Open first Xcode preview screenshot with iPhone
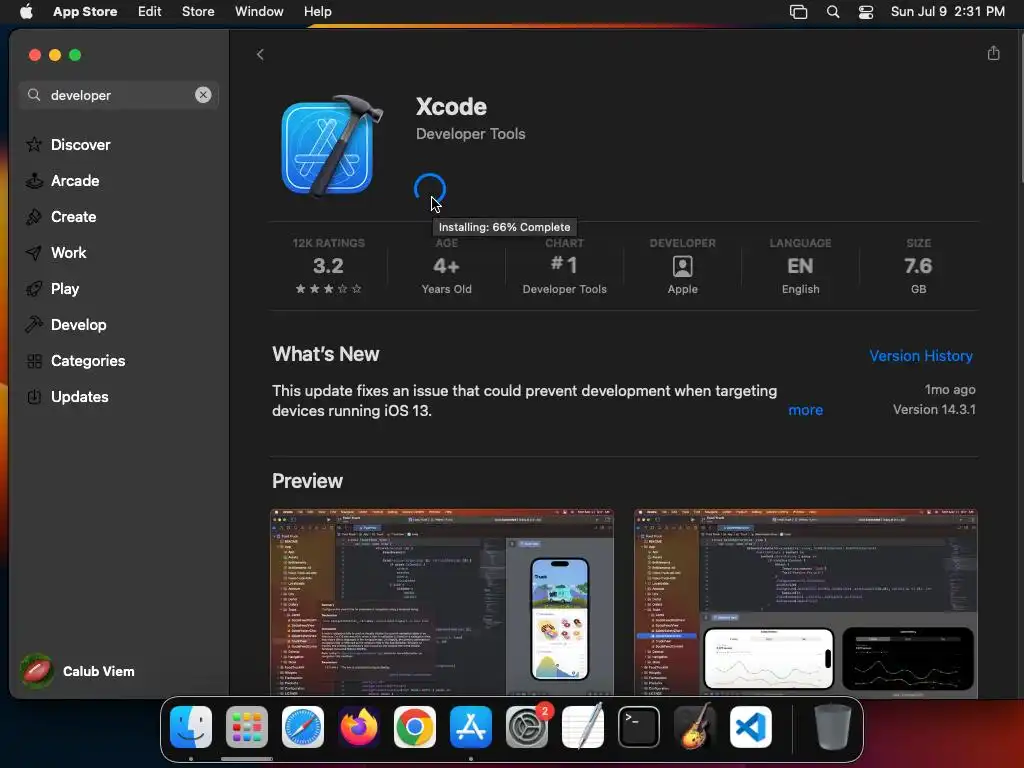This screenshot has width=1024, height=768. coord(442,602)
